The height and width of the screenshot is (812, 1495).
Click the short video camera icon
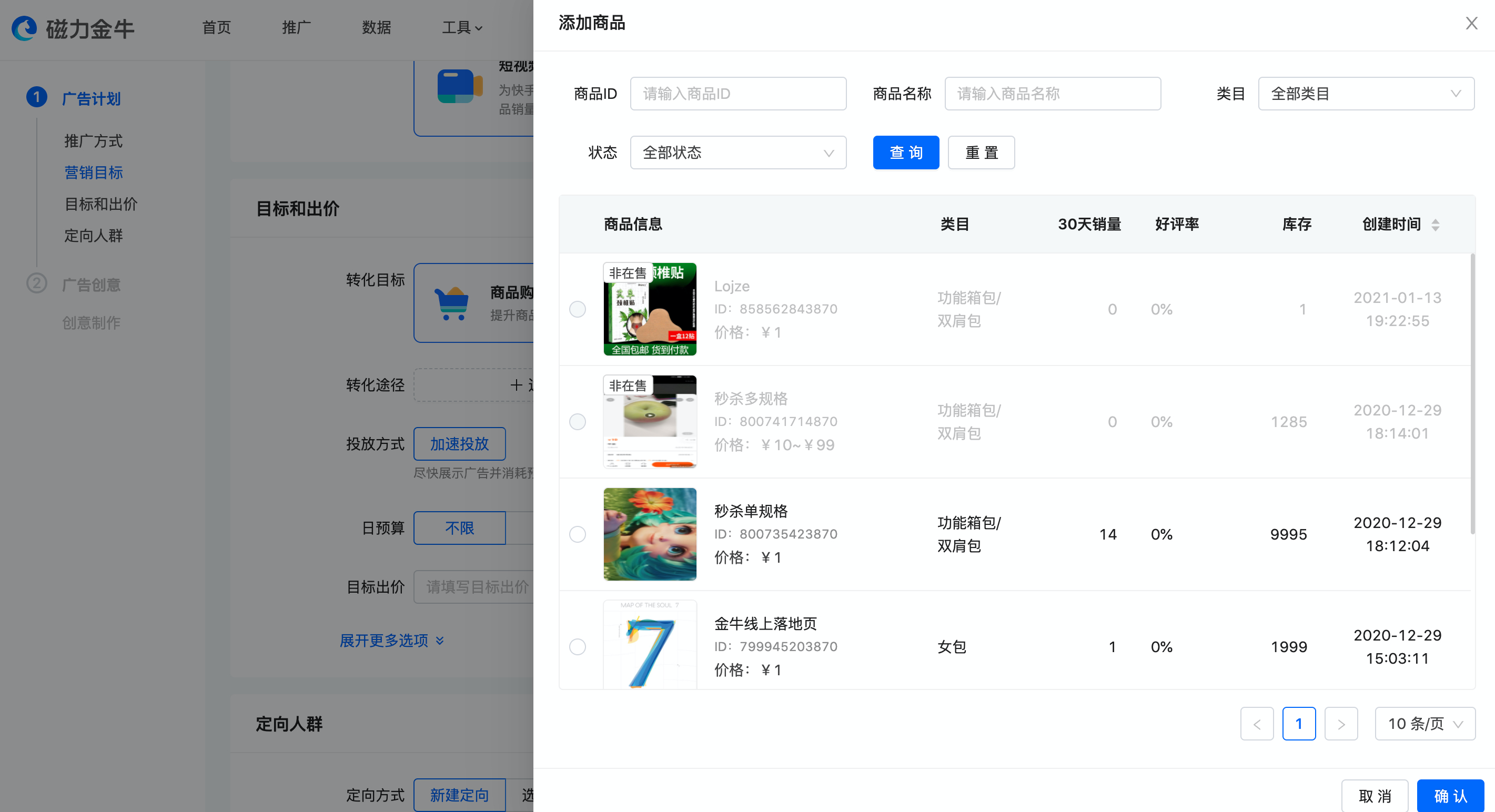pyautogui.click(x=460, y=86)
